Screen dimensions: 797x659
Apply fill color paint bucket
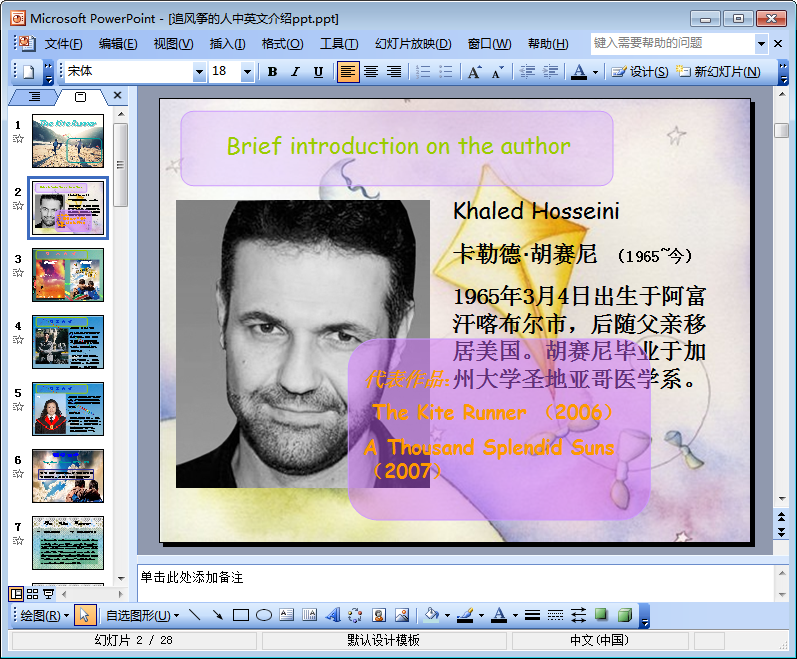[432, 615]
